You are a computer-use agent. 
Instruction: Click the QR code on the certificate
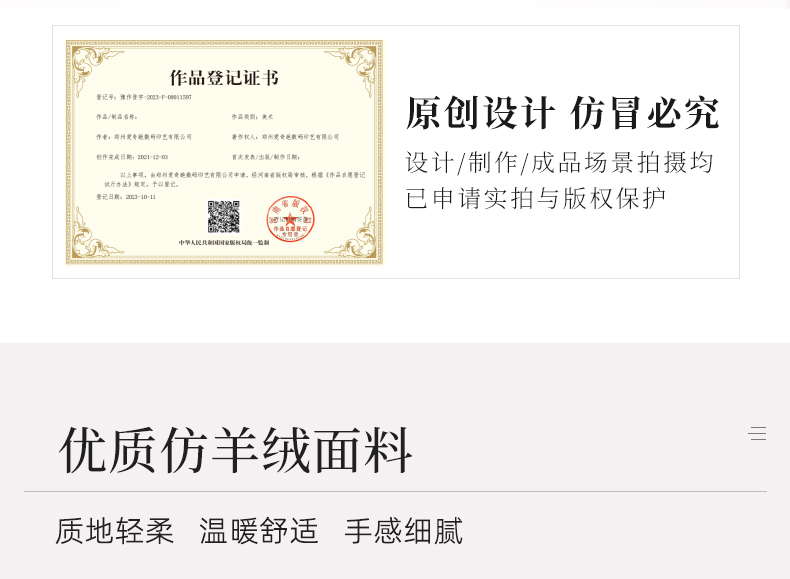pyautogui.click(x=223, y=216)
